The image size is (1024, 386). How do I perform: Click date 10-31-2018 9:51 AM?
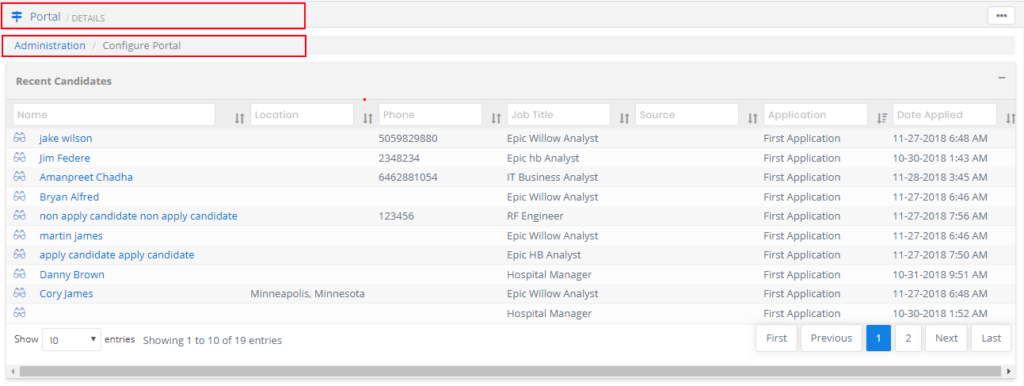click(x=940, y=274)
